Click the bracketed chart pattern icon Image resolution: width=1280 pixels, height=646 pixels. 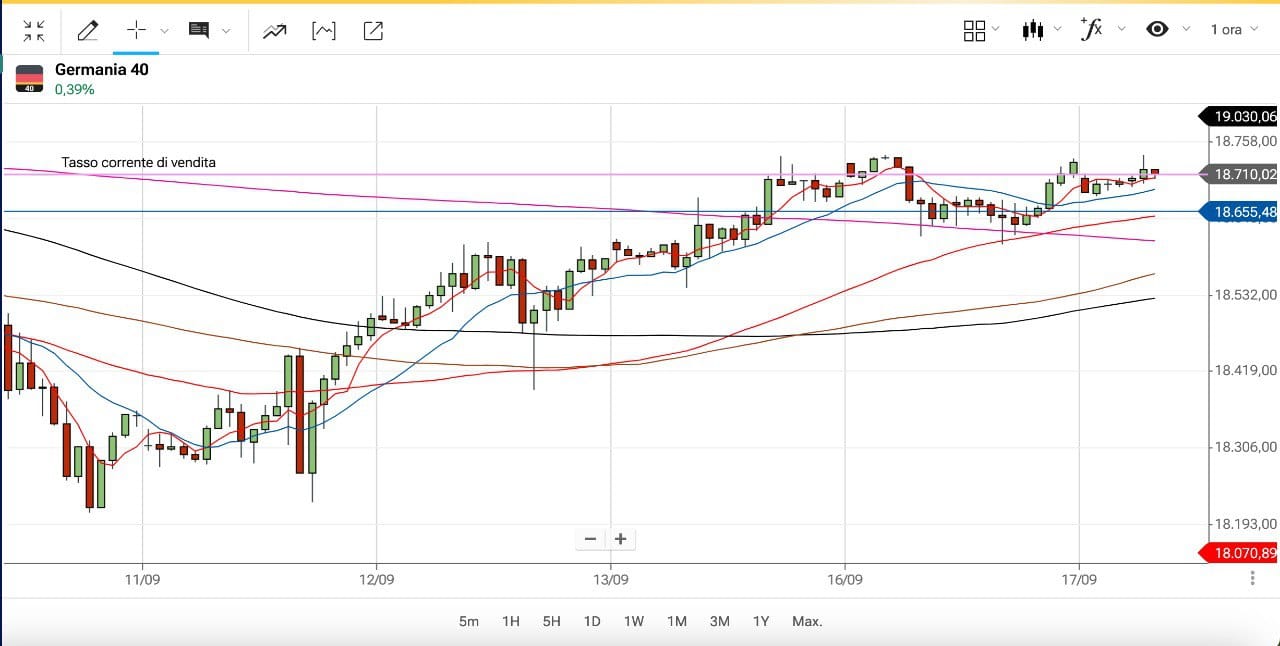(324, 31)
